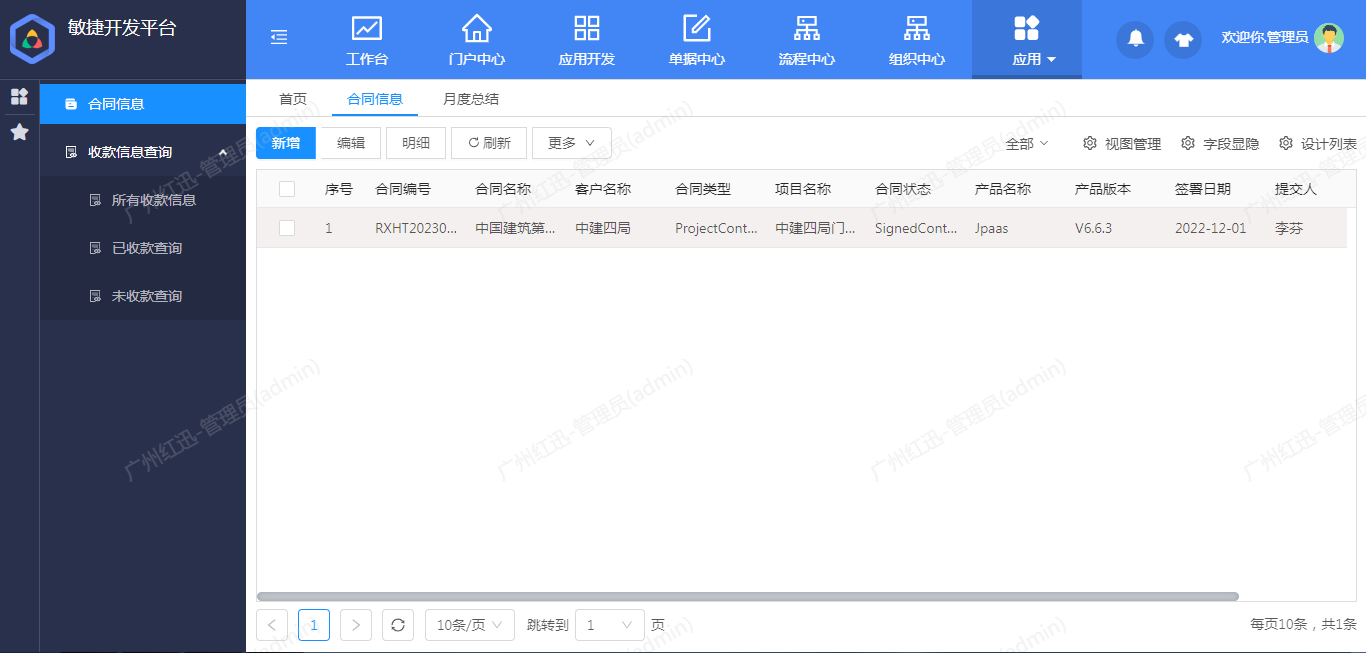1366x653 pixels.
Task: Click the 明细 button
Action: click(416, 143)
